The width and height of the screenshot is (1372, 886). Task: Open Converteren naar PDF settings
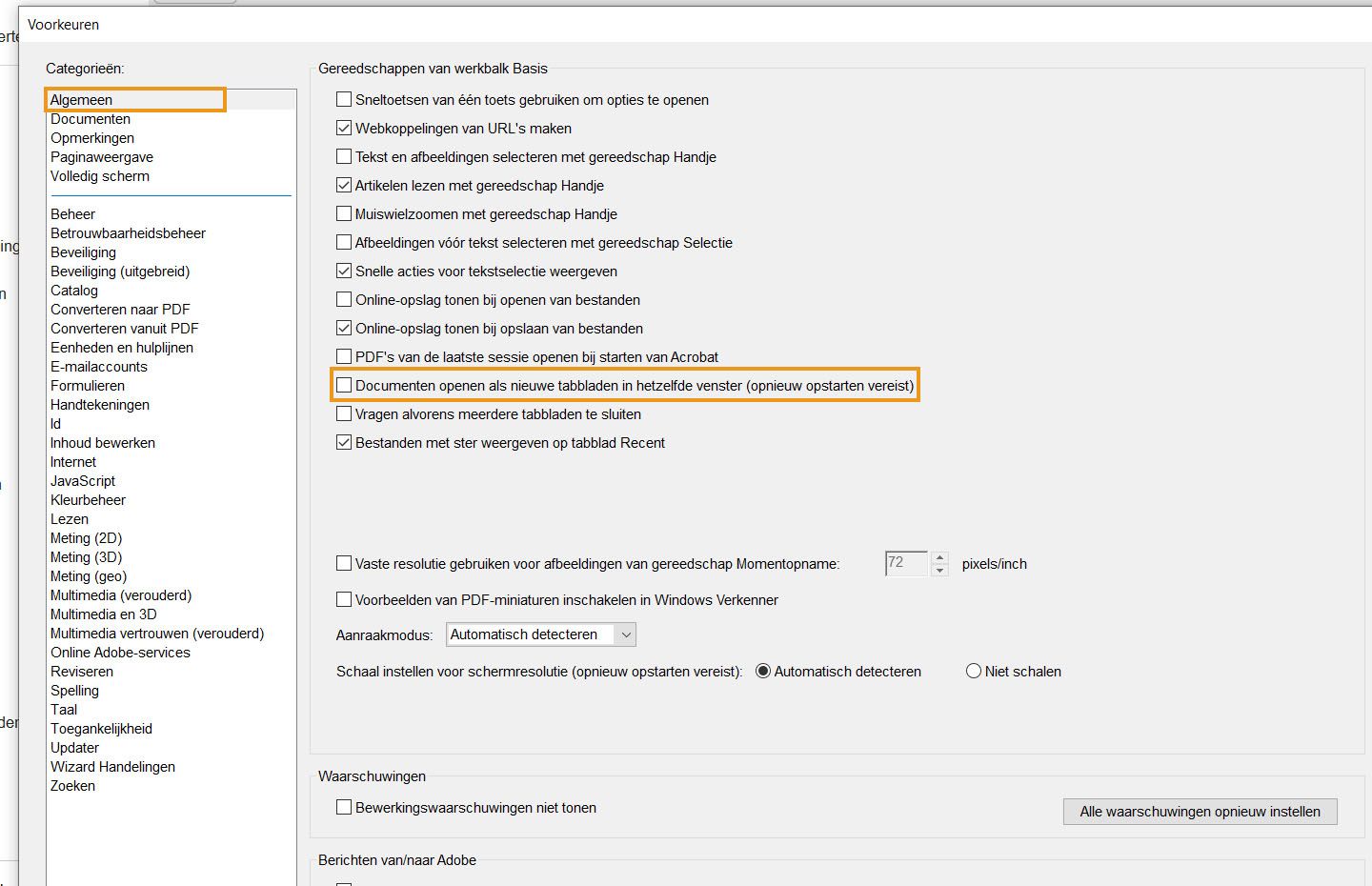120,309
